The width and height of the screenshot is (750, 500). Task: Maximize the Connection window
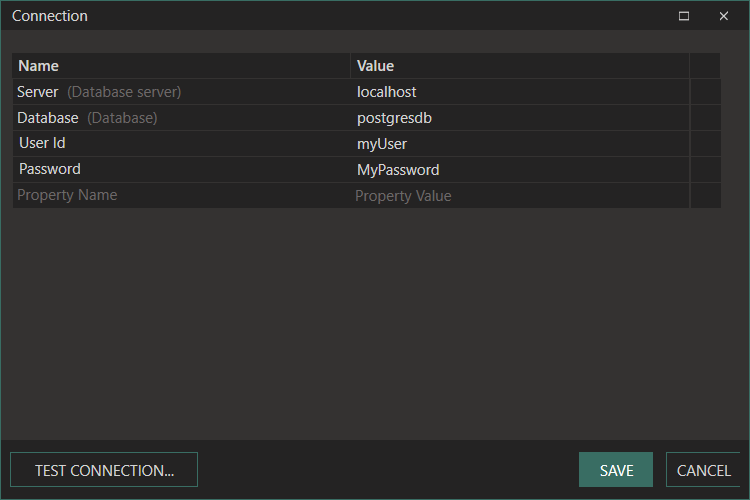(684, 16)
